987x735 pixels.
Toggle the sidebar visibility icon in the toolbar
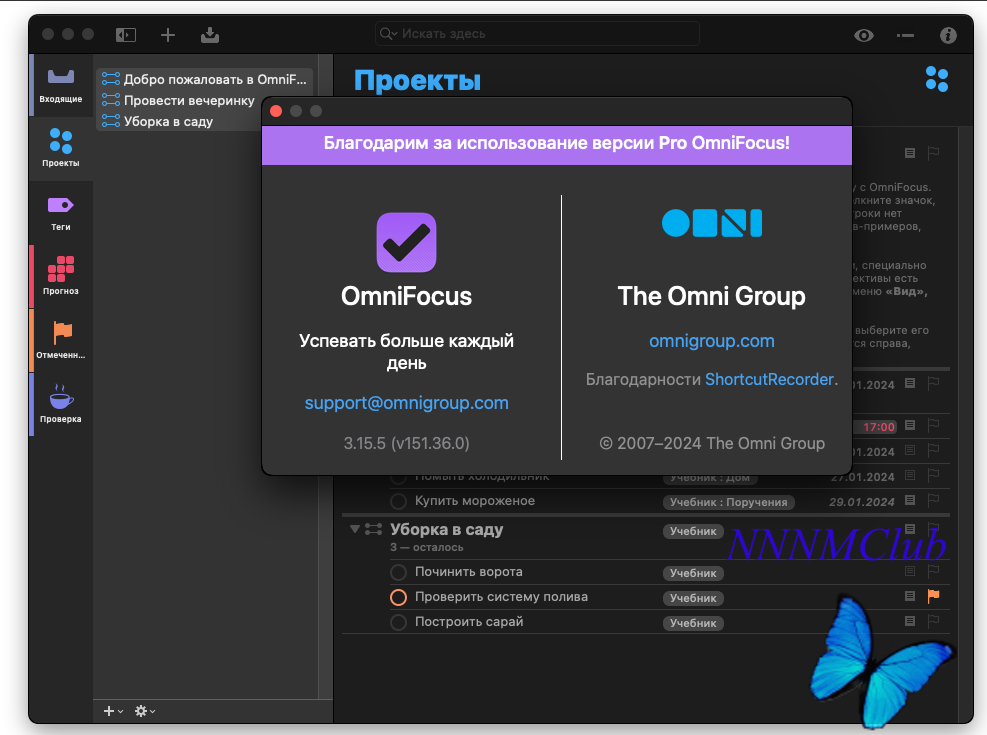[x=126, y=35]
